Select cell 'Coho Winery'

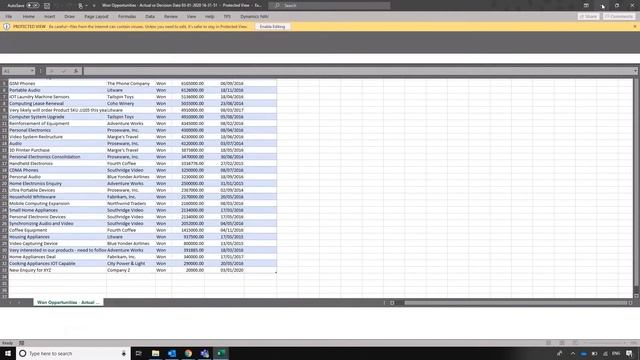tap(131, 104)
